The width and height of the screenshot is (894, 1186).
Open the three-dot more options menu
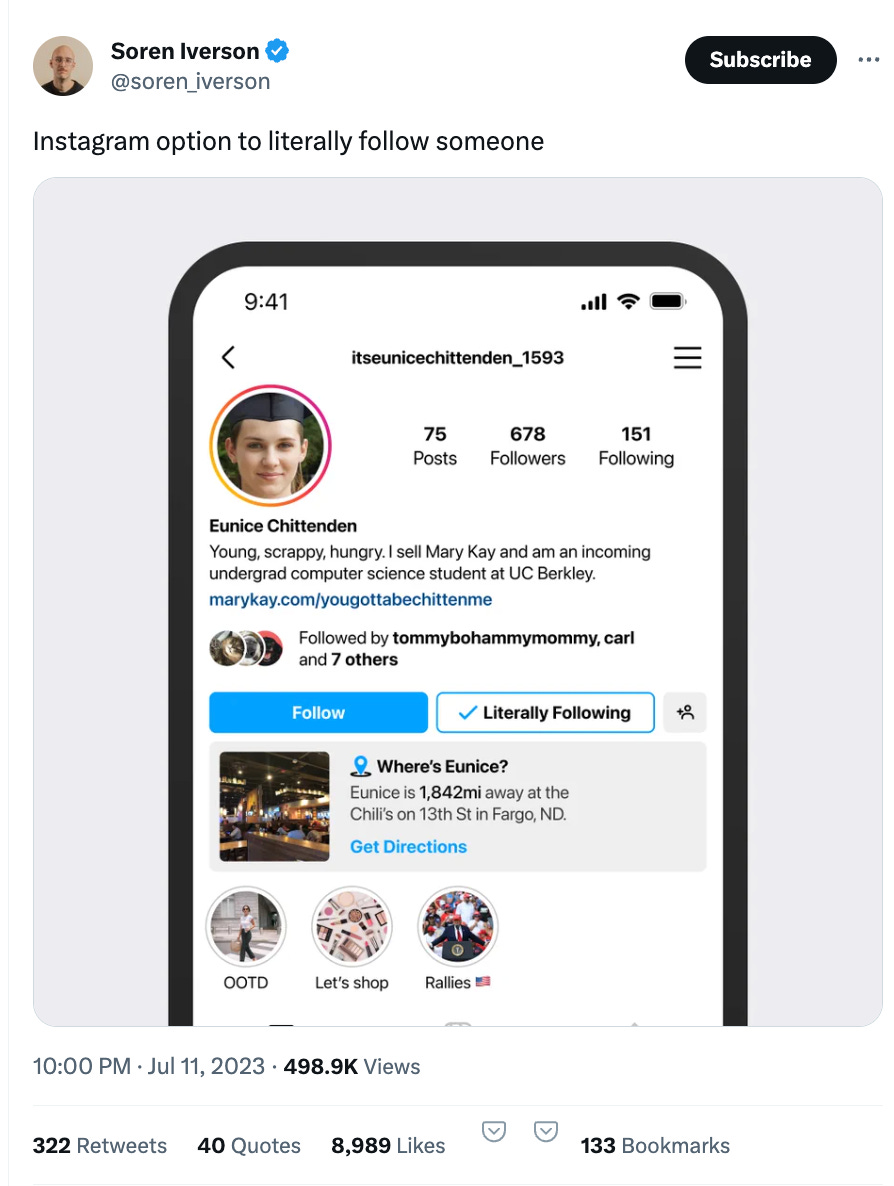click(868, 60)
